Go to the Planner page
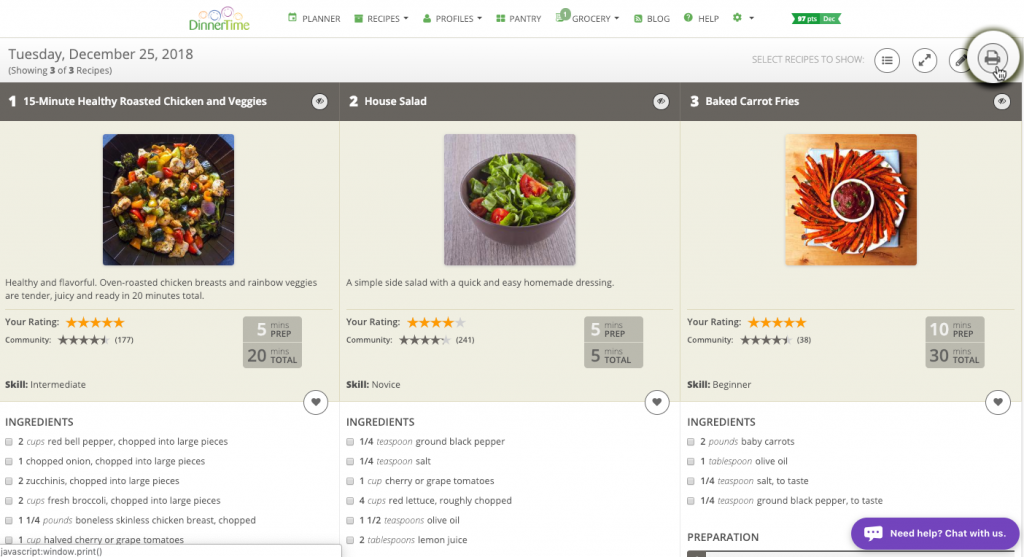The image size is (1024, 557). [x=314, y=18]
